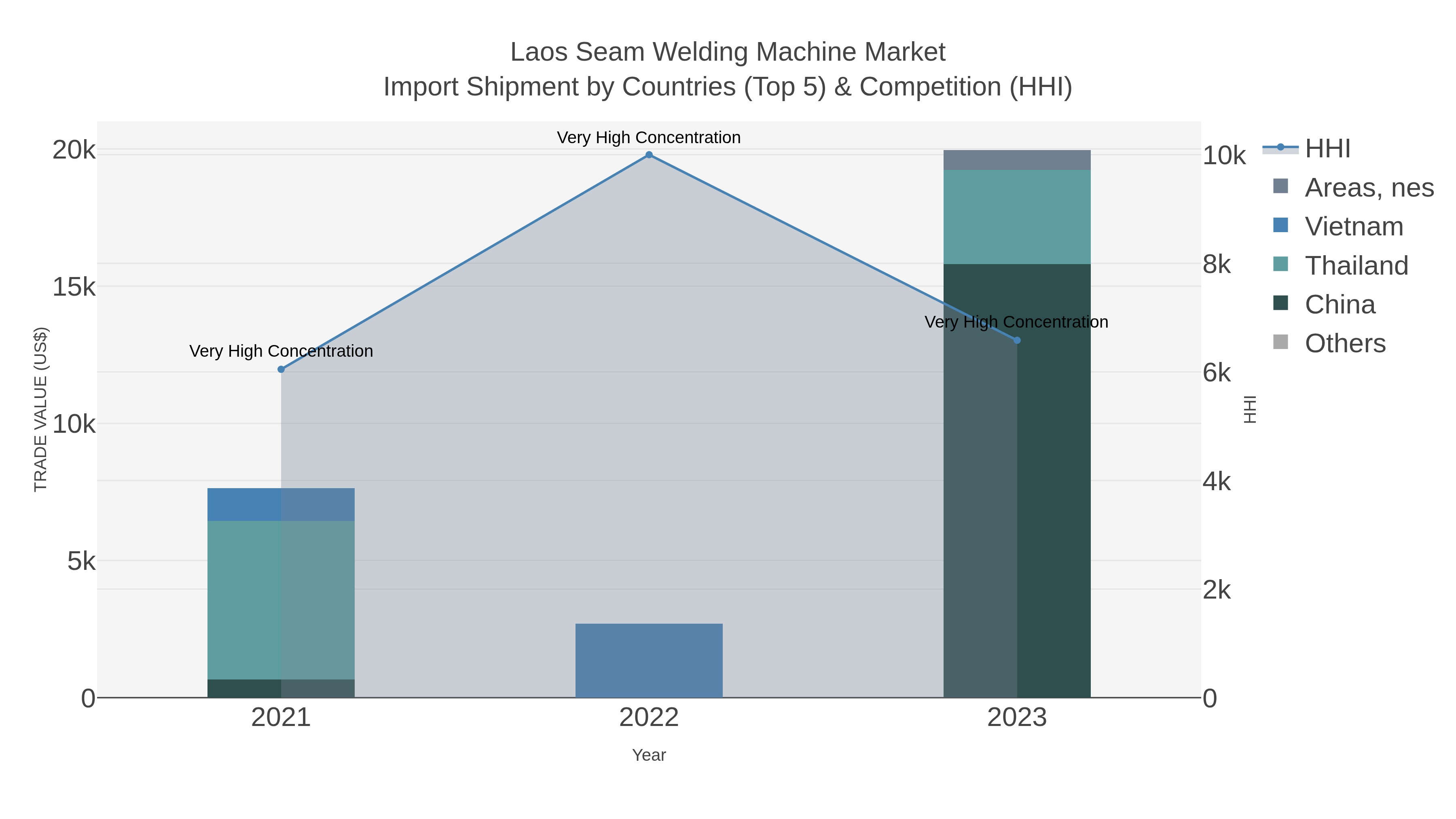
Task: Click the vertical HHI axis title on right
Action: pyautogui.click(x=1250, y=409)
